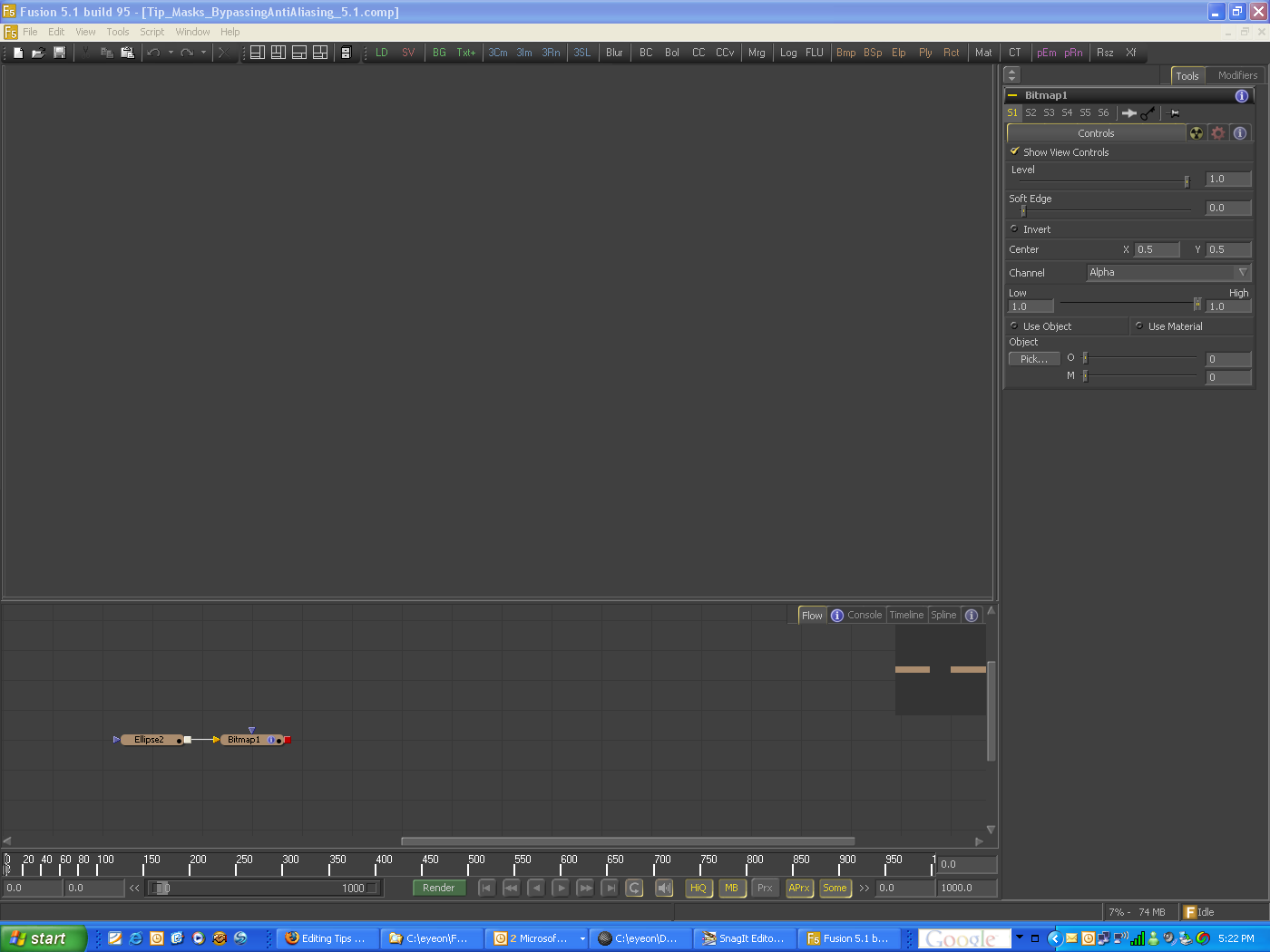Click the paste clipboard icon

click(x=127, y=53)
